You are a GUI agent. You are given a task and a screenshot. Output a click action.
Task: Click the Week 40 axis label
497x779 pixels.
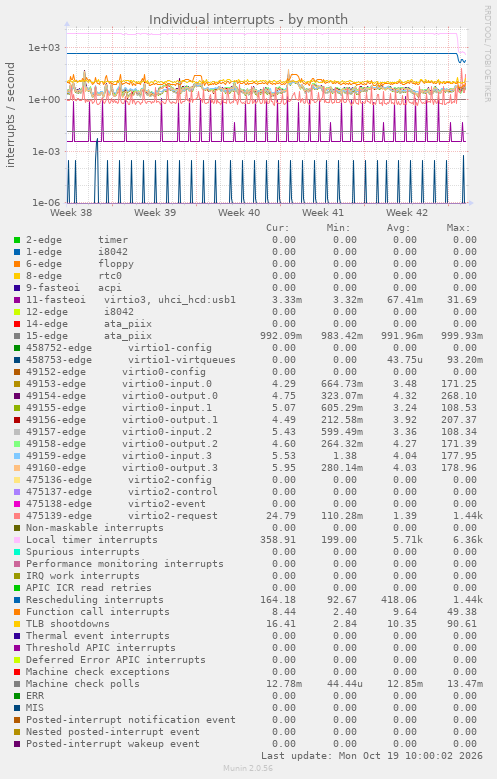click(x=239, y=213)
